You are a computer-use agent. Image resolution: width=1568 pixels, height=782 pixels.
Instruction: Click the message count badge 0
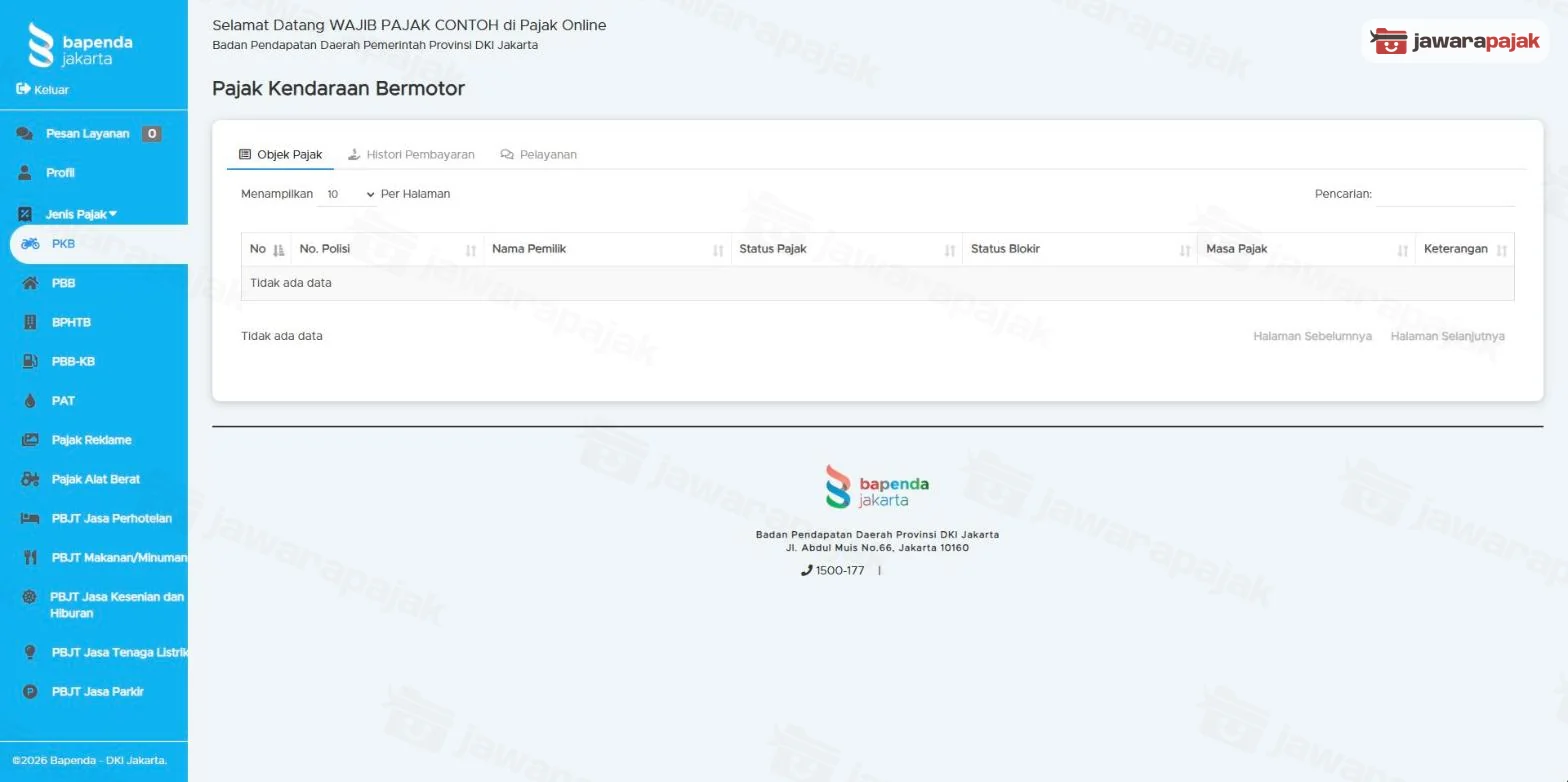151,134
